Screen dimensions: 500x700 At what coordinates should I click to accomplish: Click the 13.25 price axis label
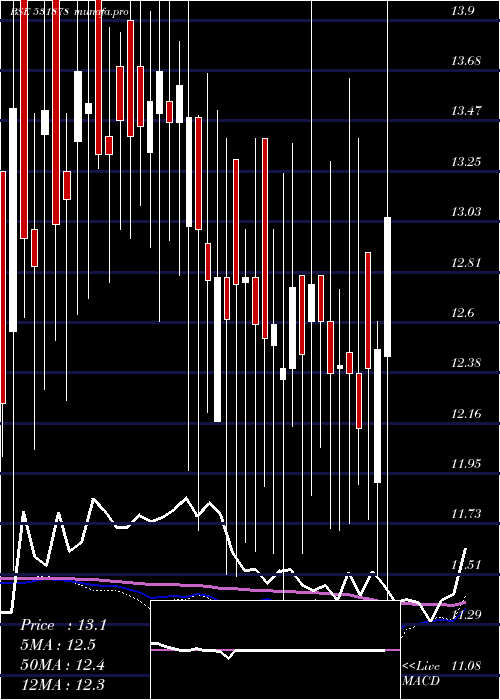tap(466, 161)
